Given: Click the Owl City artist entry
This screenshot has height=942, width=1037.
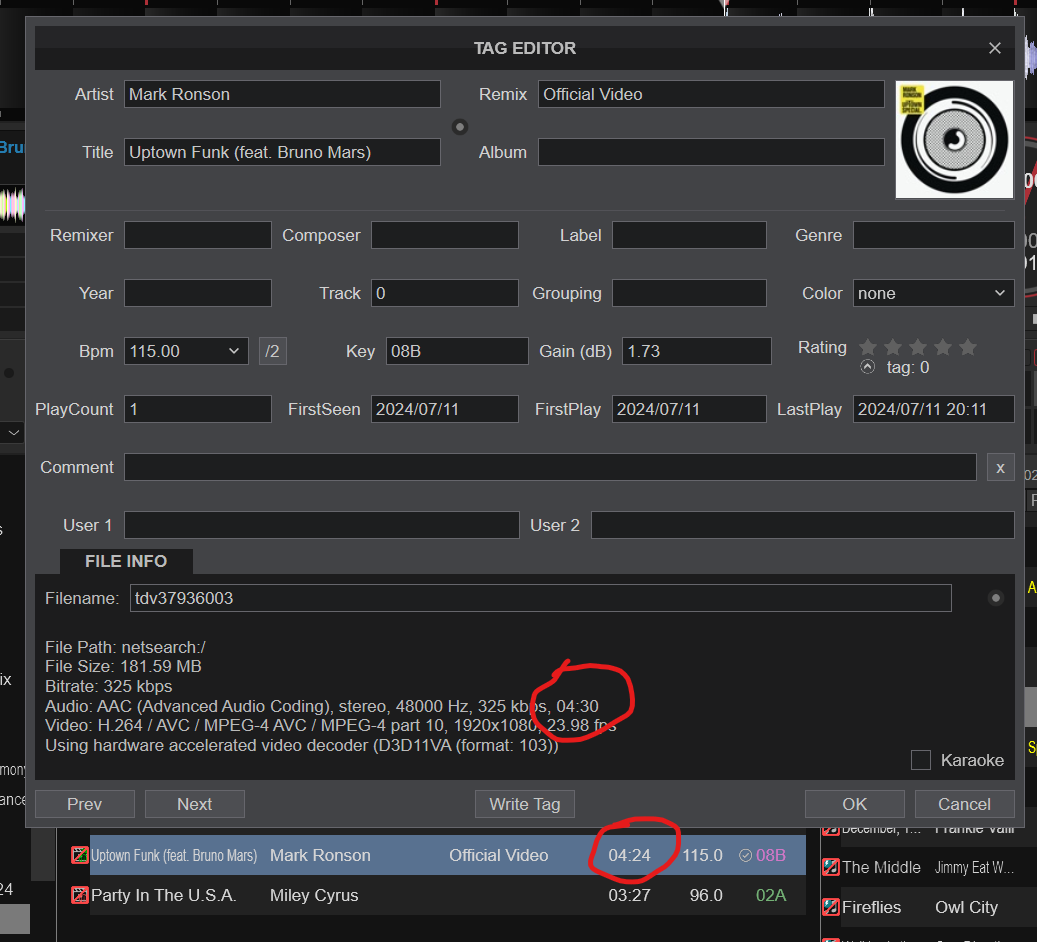Looking at the screenshot, I should tap(966, 908).
